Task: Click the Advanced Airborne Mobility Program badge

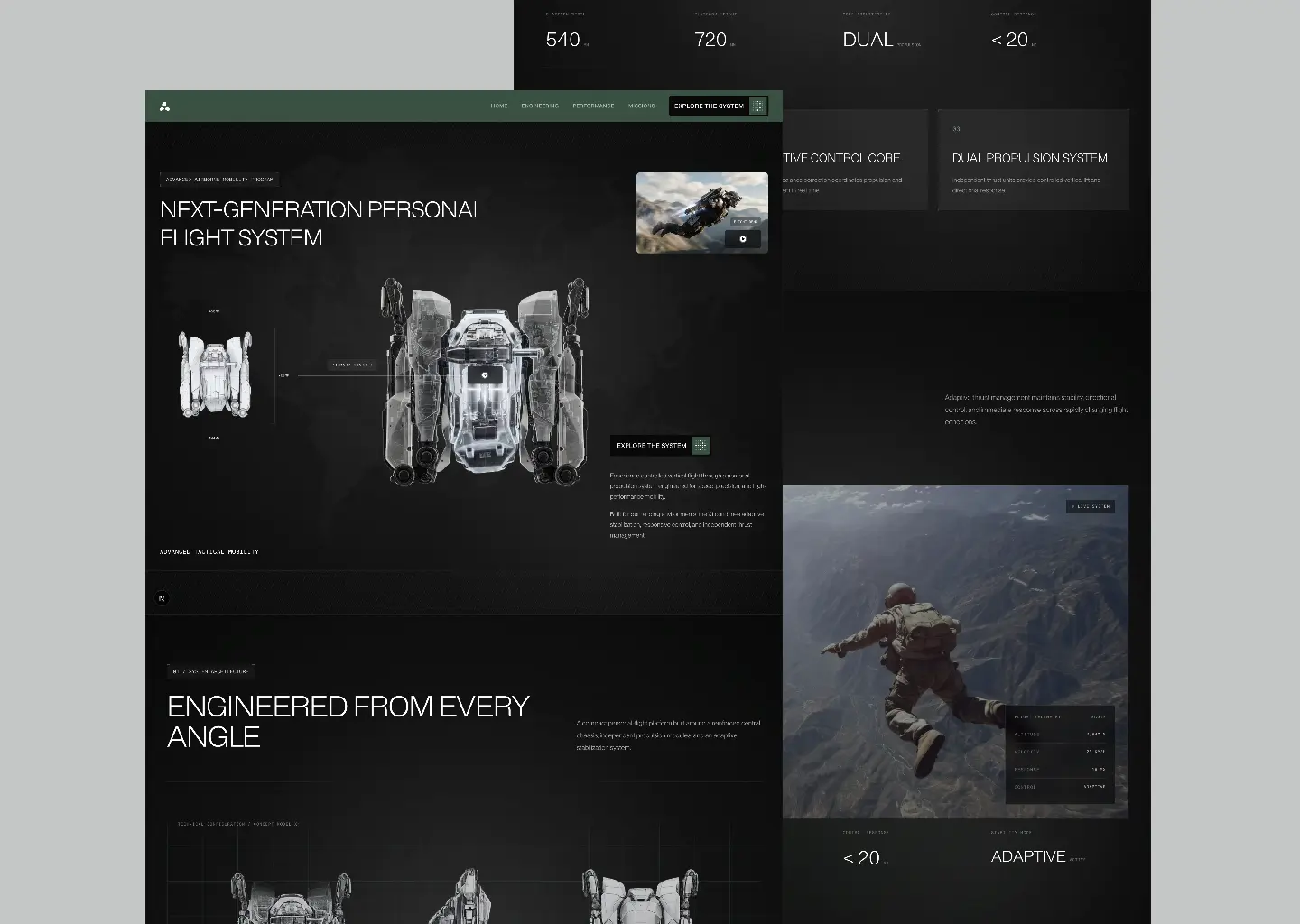Action: point(219,180)
